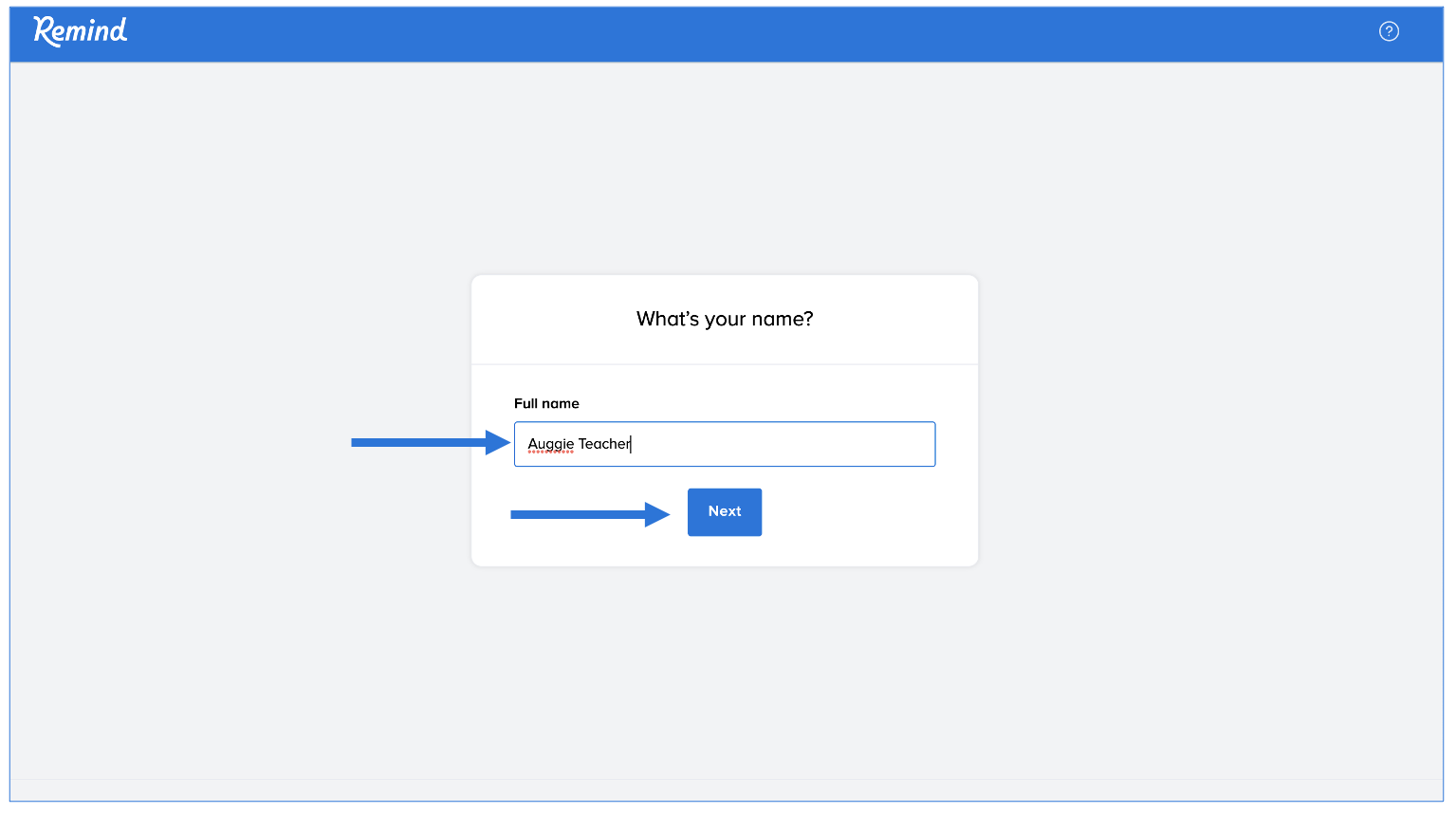Screen dimensions: 1456x813
Task: Open help via question mark icon
Action: pos(1388,31)
